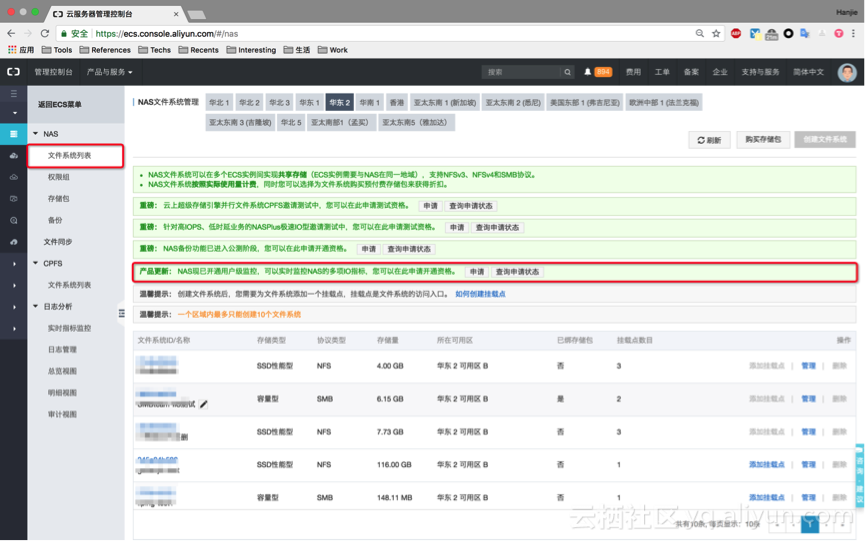Open 审计视图 in sidebar
Image resolution: width=865 pixels, height=541 pixels.
tap(62, 414)
